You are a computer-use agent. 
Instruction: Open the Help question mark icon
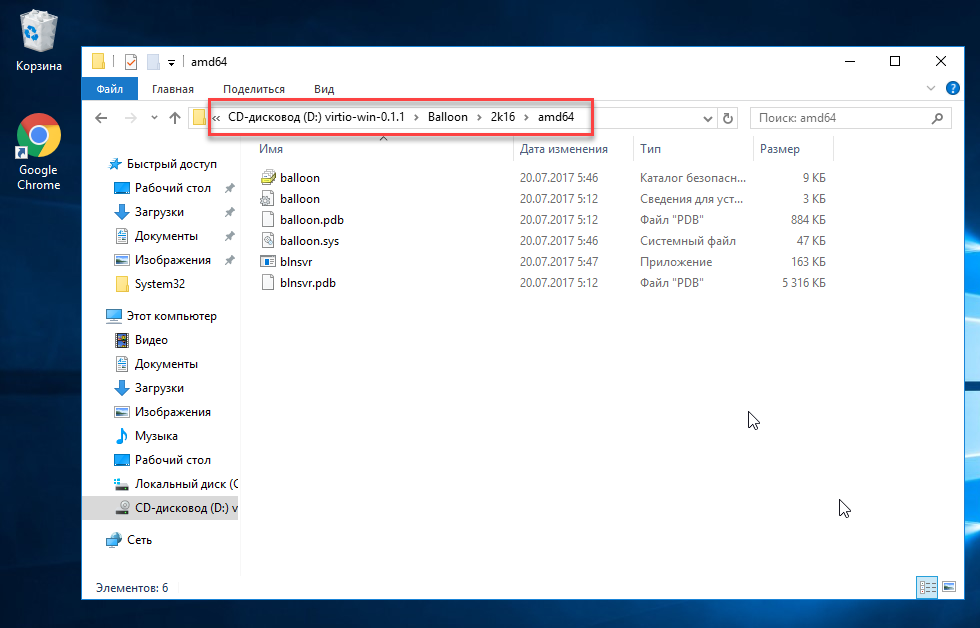pos(952,88)
